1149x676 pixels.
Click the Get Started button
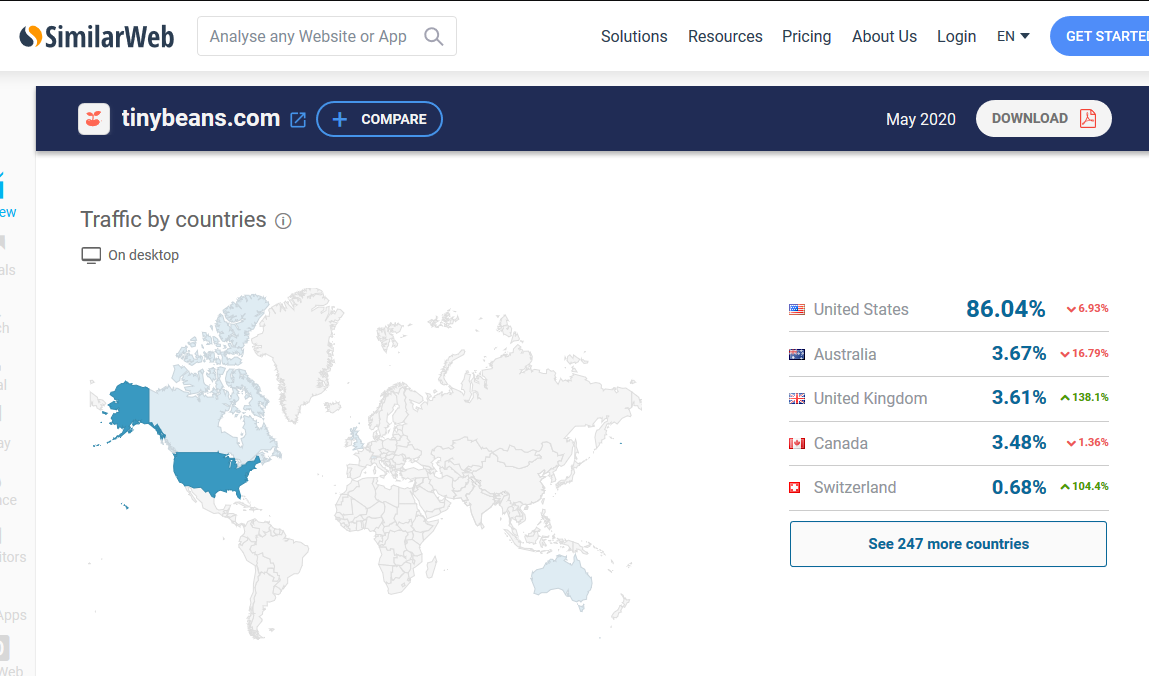pos(1099,36)
